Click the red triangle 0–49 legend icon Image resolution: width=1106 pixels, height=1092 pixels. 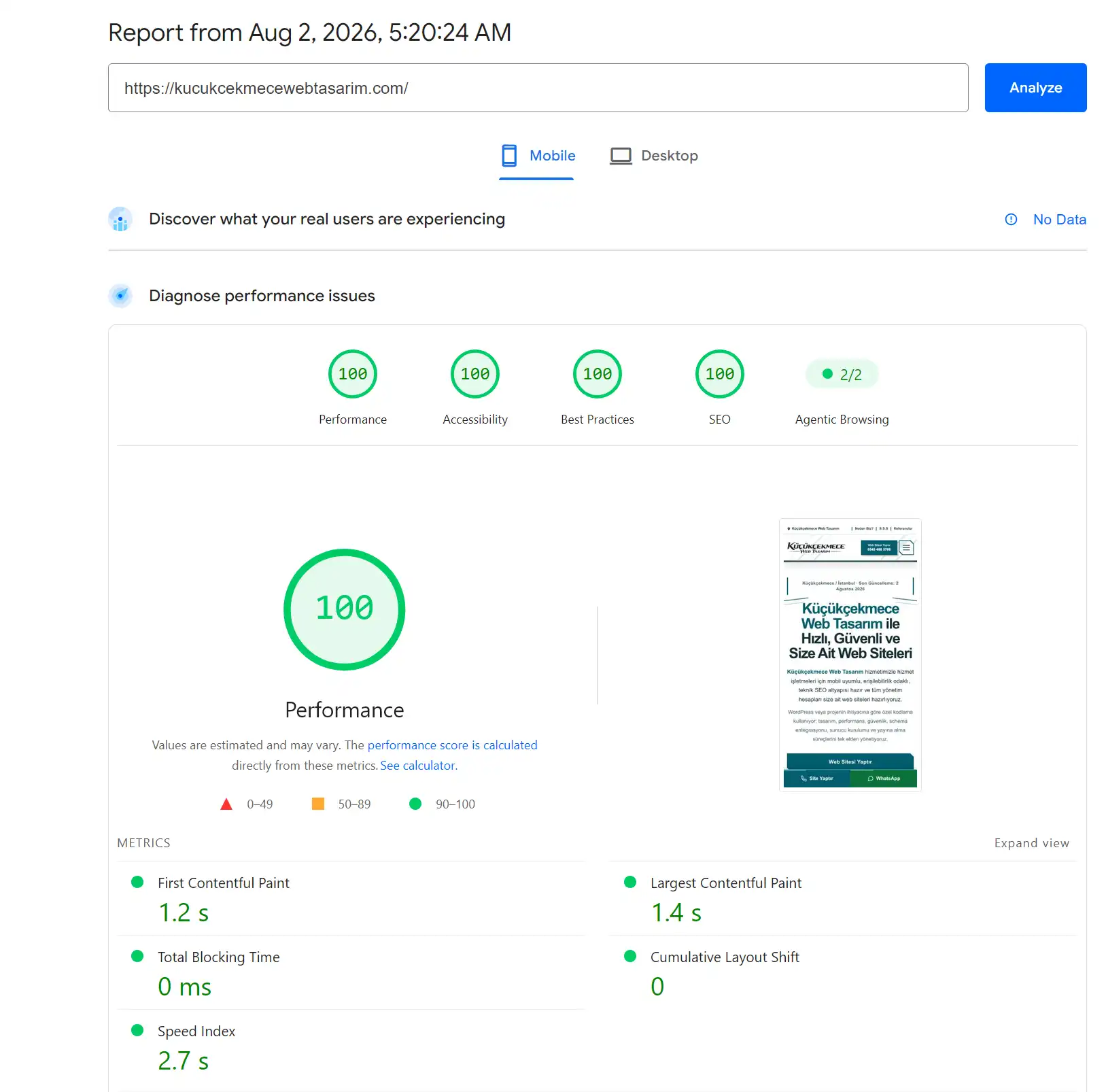click(226, 804)
